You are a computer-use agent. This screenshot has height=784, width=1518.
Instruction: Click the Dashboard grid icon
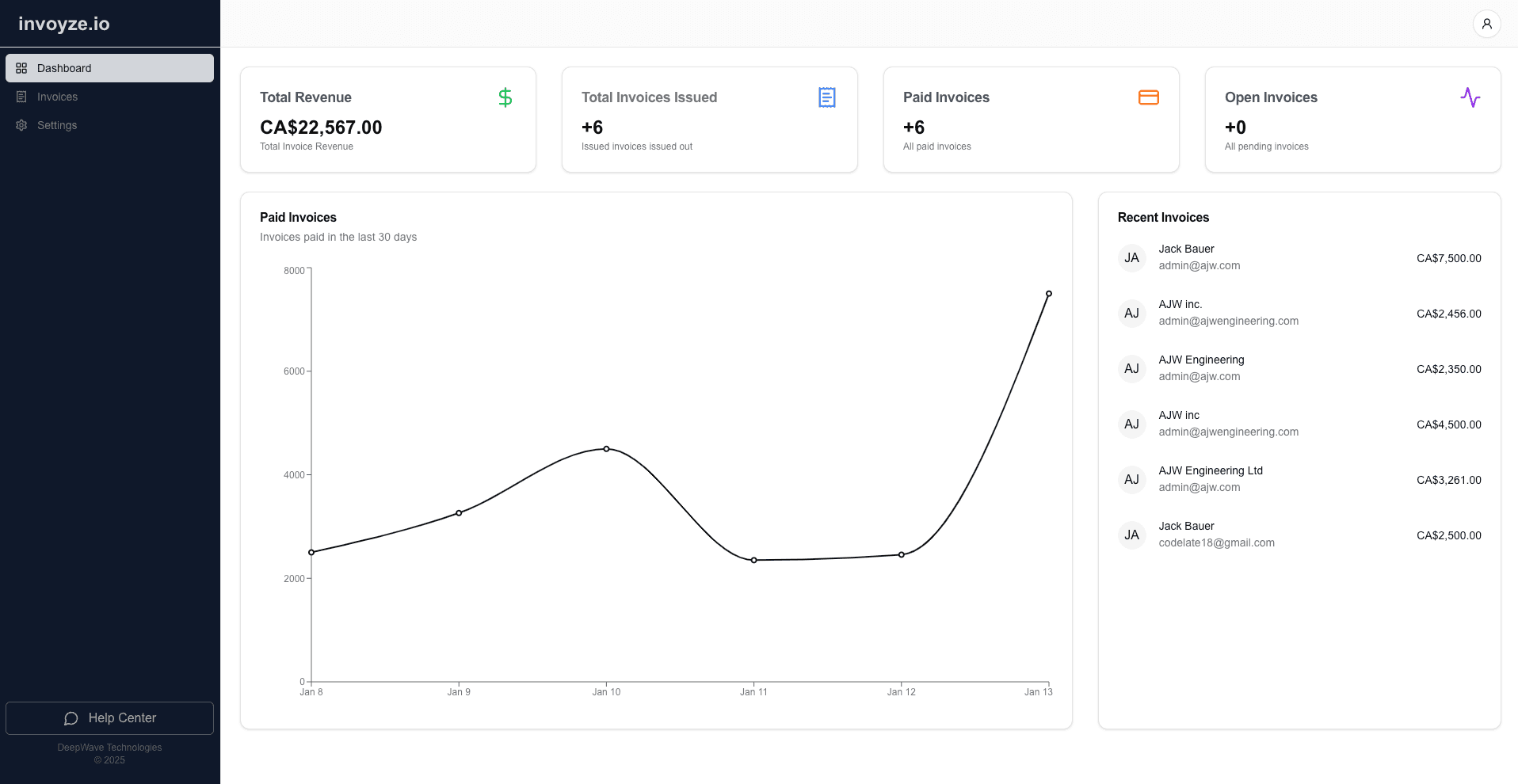(x=21, y=68)
